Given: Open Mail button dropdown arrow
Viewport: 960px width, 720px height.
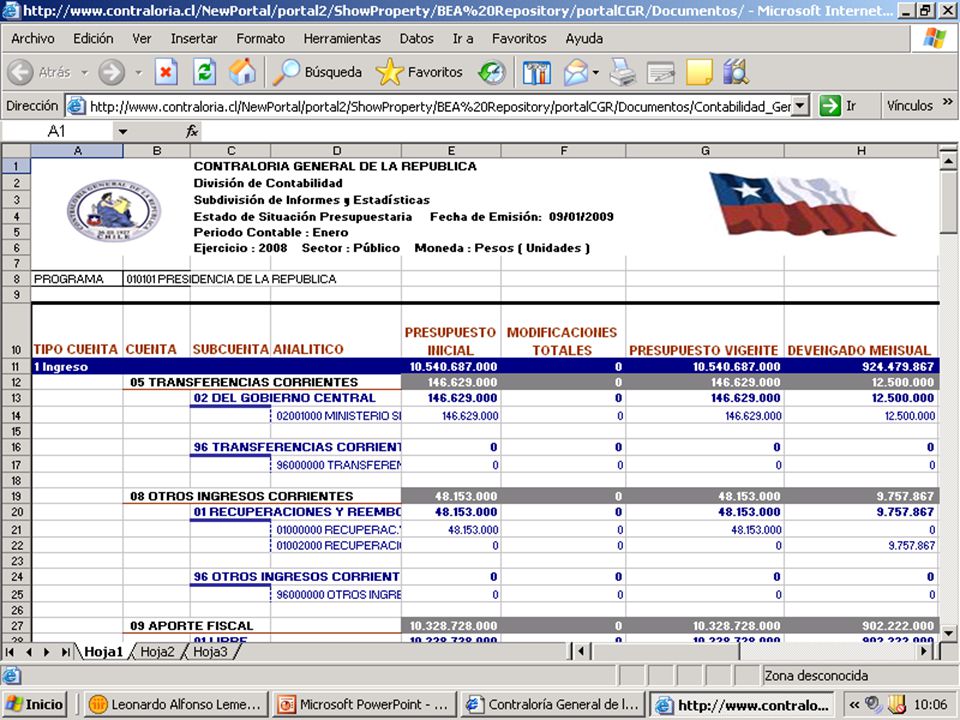Looking at the screenshot, I should (596, 73).
